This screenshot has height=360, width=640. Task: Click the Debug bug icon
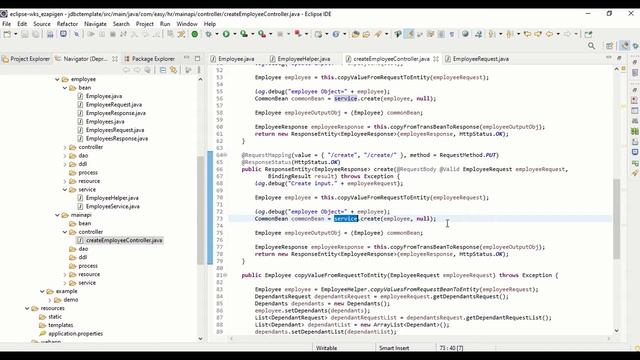tap(209, 34)
